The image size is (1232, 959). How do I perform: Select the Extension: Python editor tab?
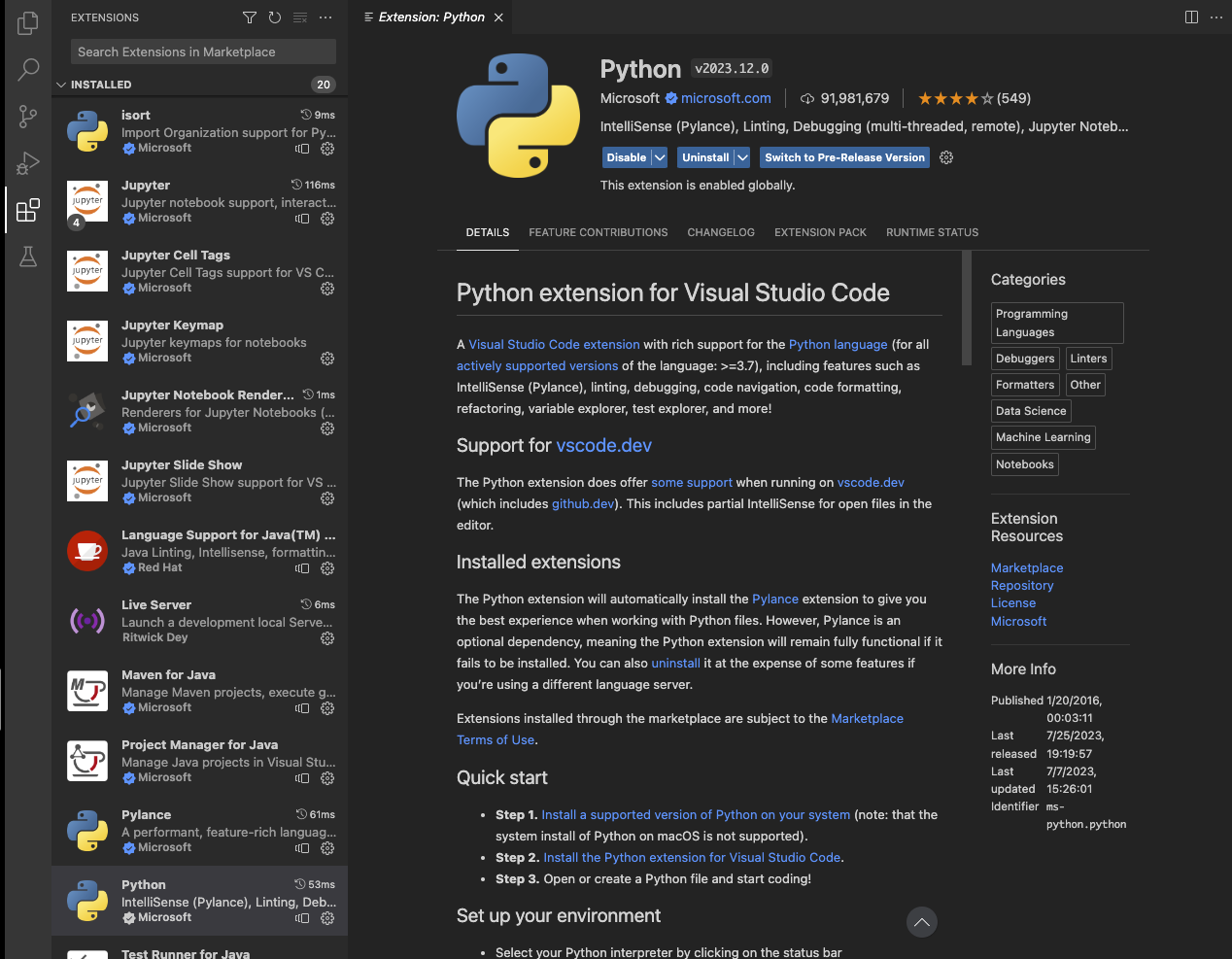tap(430, 17)
